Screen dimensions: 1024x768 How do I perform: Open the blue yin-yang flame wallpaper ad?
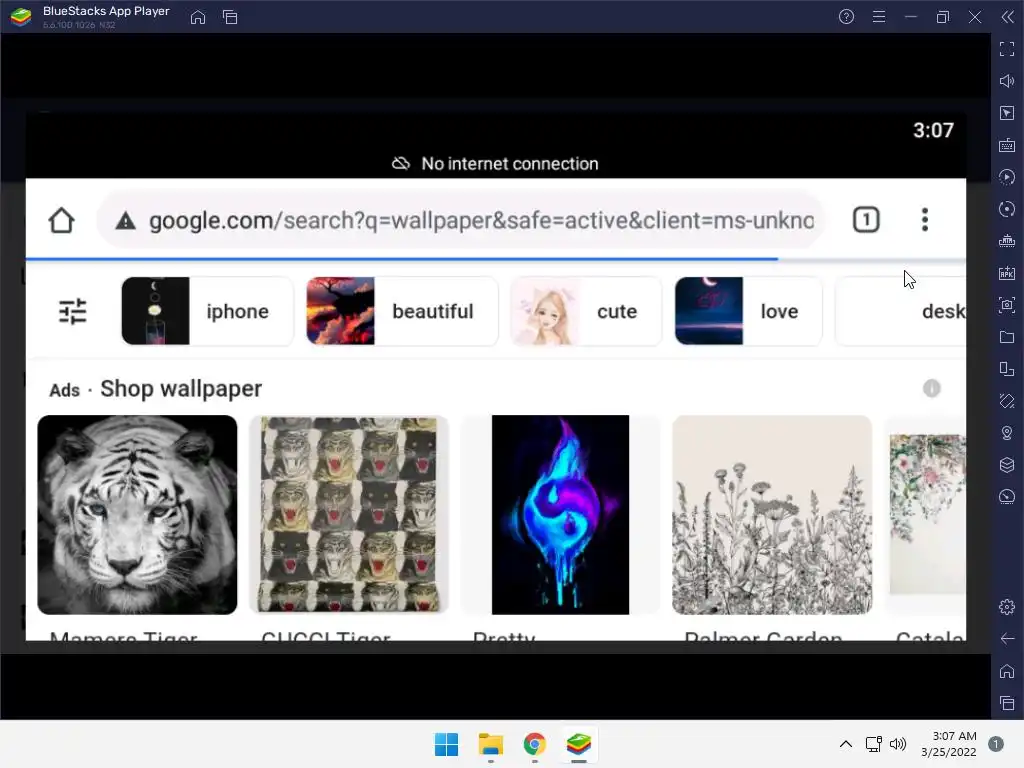click(x=560, y=515)
